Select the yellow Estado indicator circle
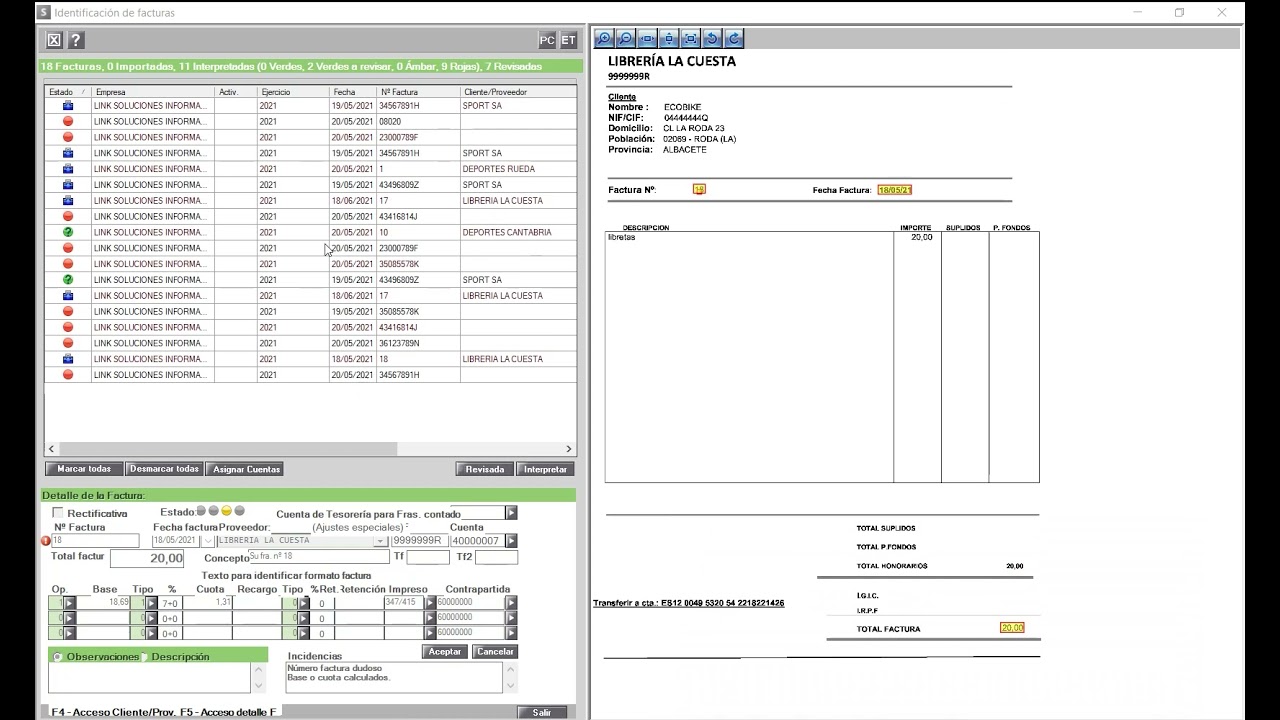 pyautogui.click(x=226, y=511)
